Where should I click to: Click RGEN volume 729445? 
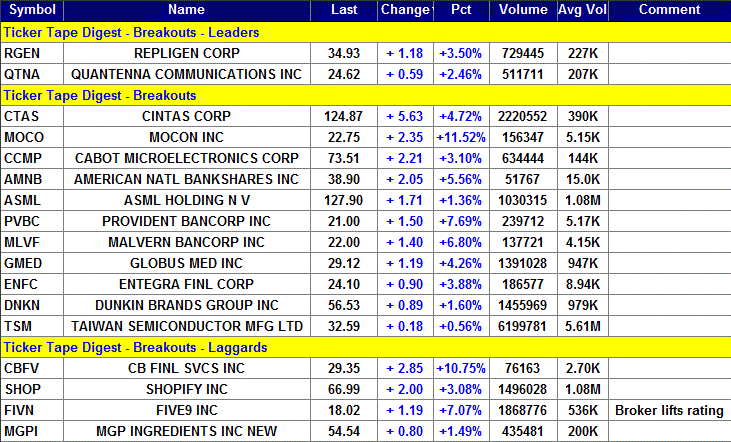[523, 53]
